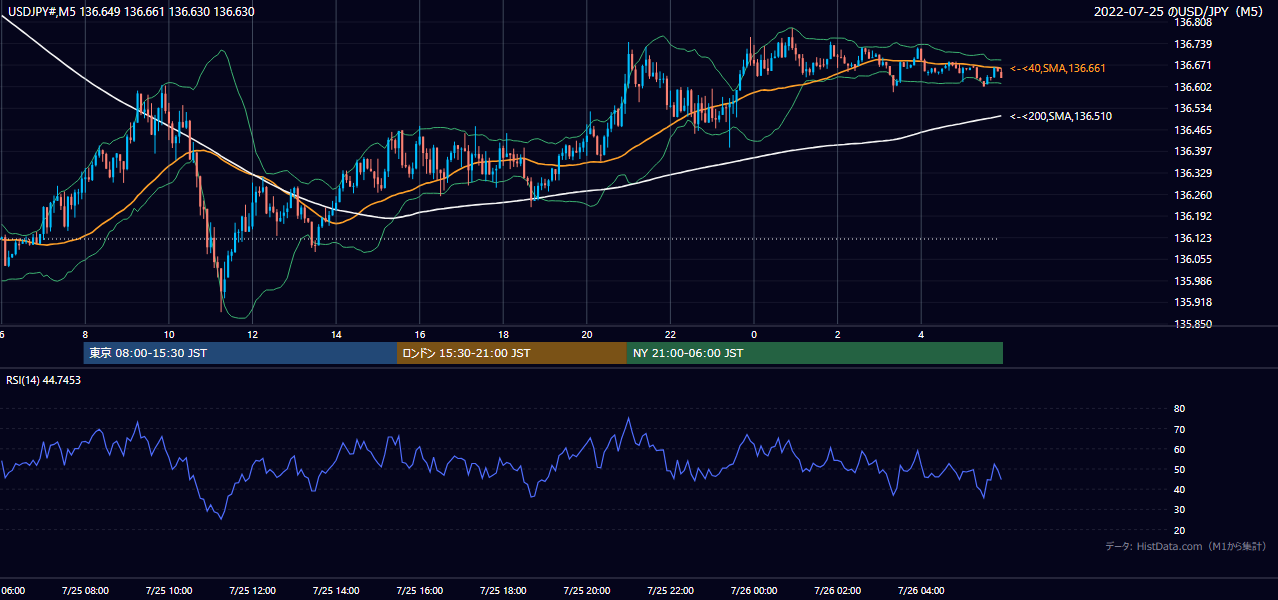Click the 7/25 20:00 time axis label
1278x600 pixels.
click(586, 591)
